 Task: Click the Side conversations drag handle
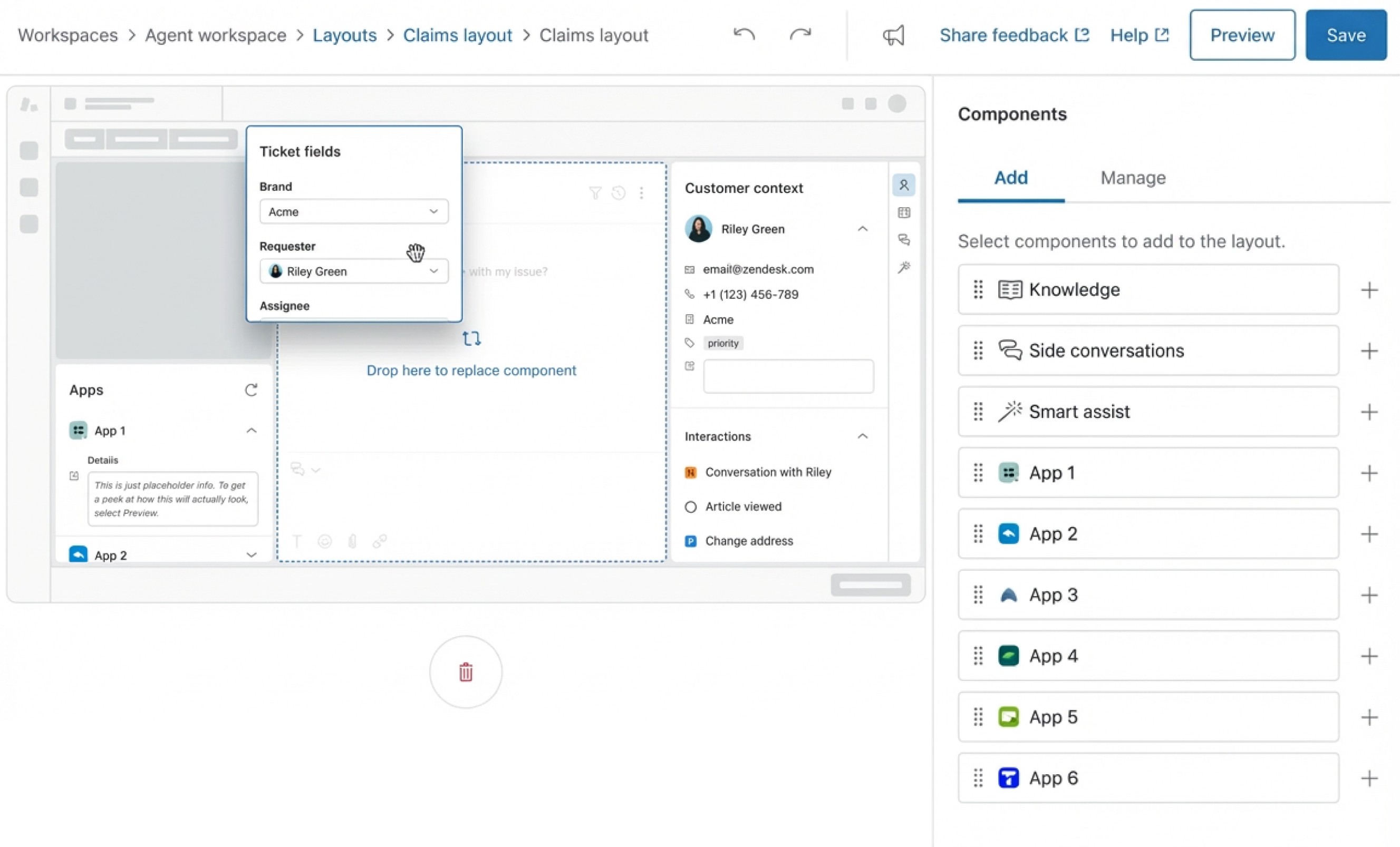tap(978, 351)
